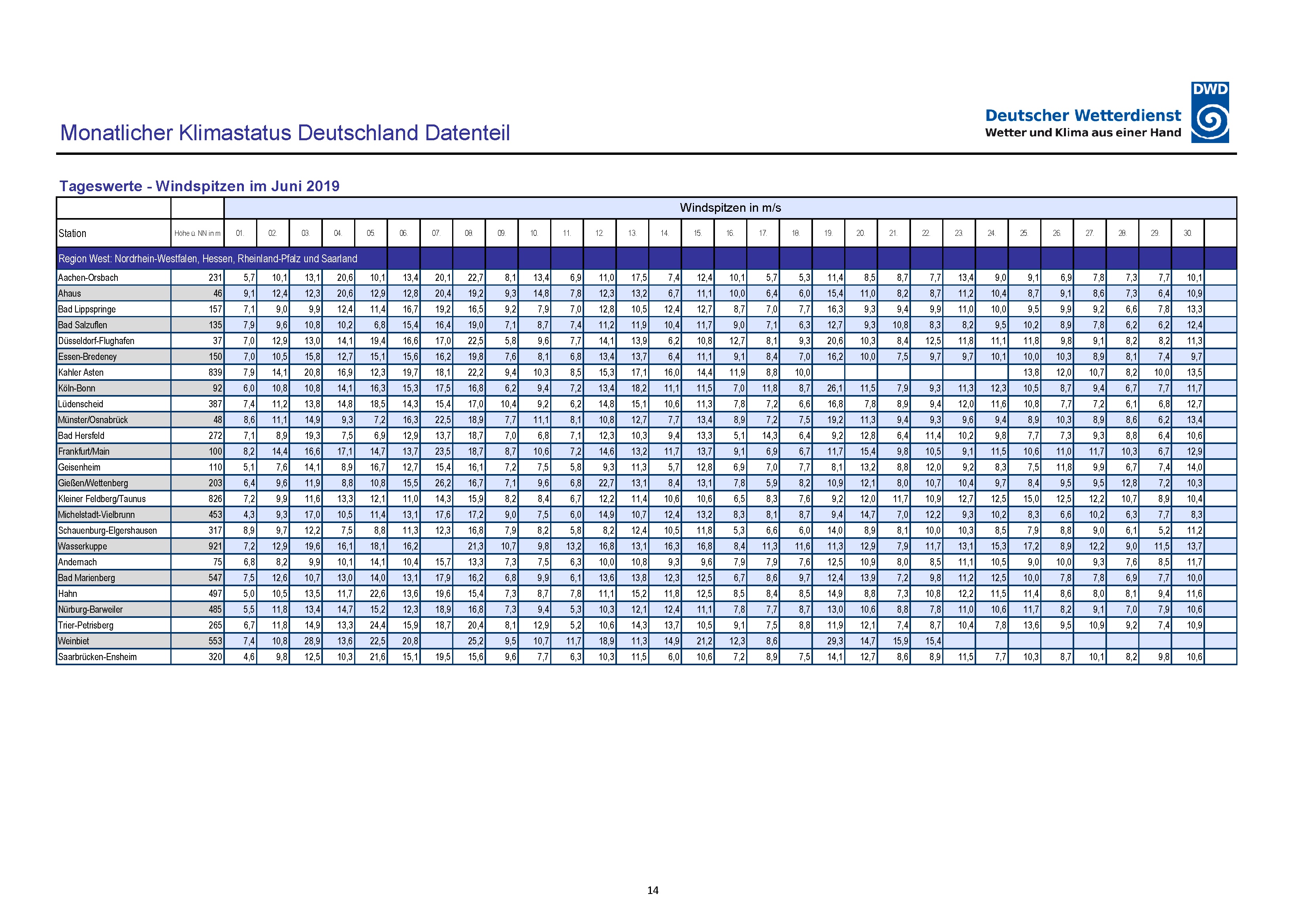Screen dimensions: 1307x924
Task: Click Gießen/Wettenberg day 07 value 26,2
Action: [443, 483]
